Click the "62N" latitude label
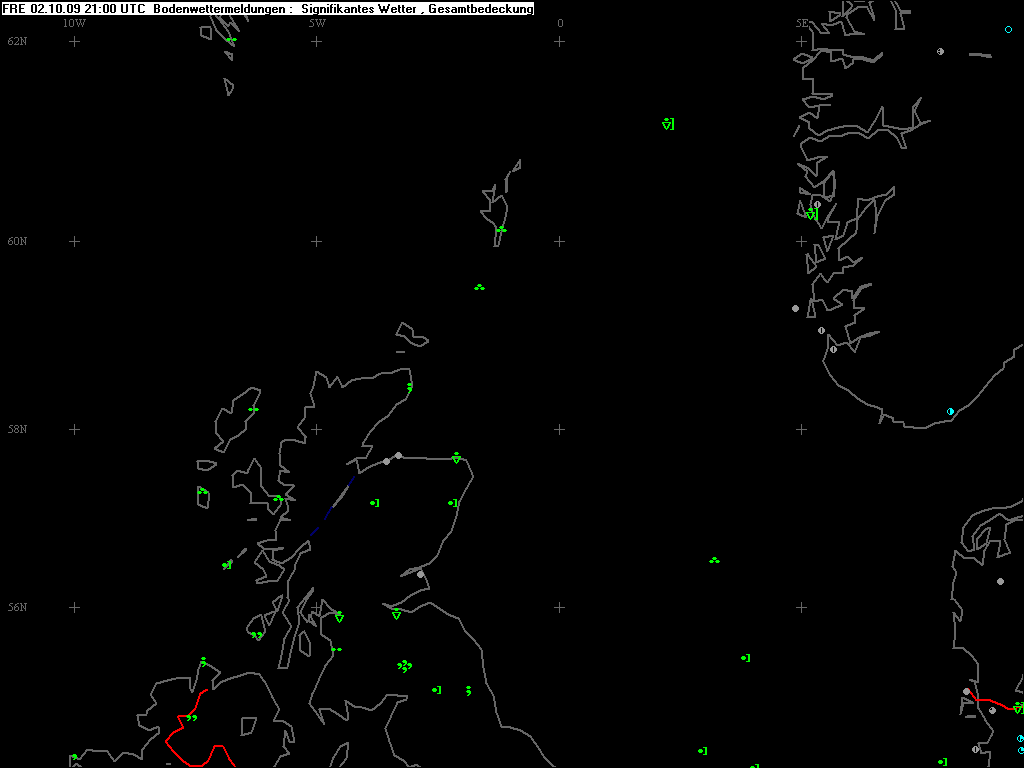This screenshot has height=768, width=1024. [17, 41]
